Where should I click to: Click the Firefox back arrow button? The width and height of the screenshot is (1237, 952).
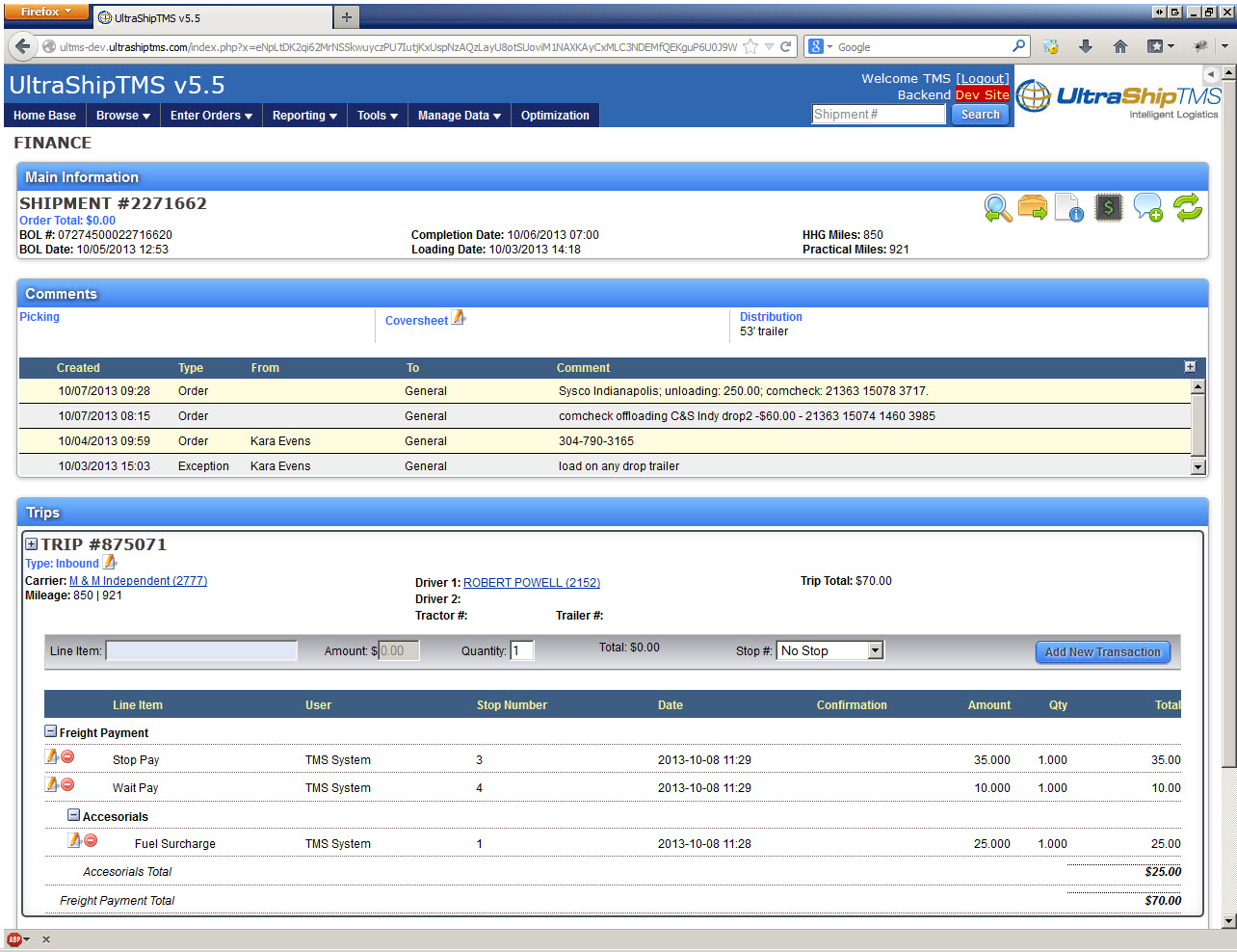coord(23,46)
